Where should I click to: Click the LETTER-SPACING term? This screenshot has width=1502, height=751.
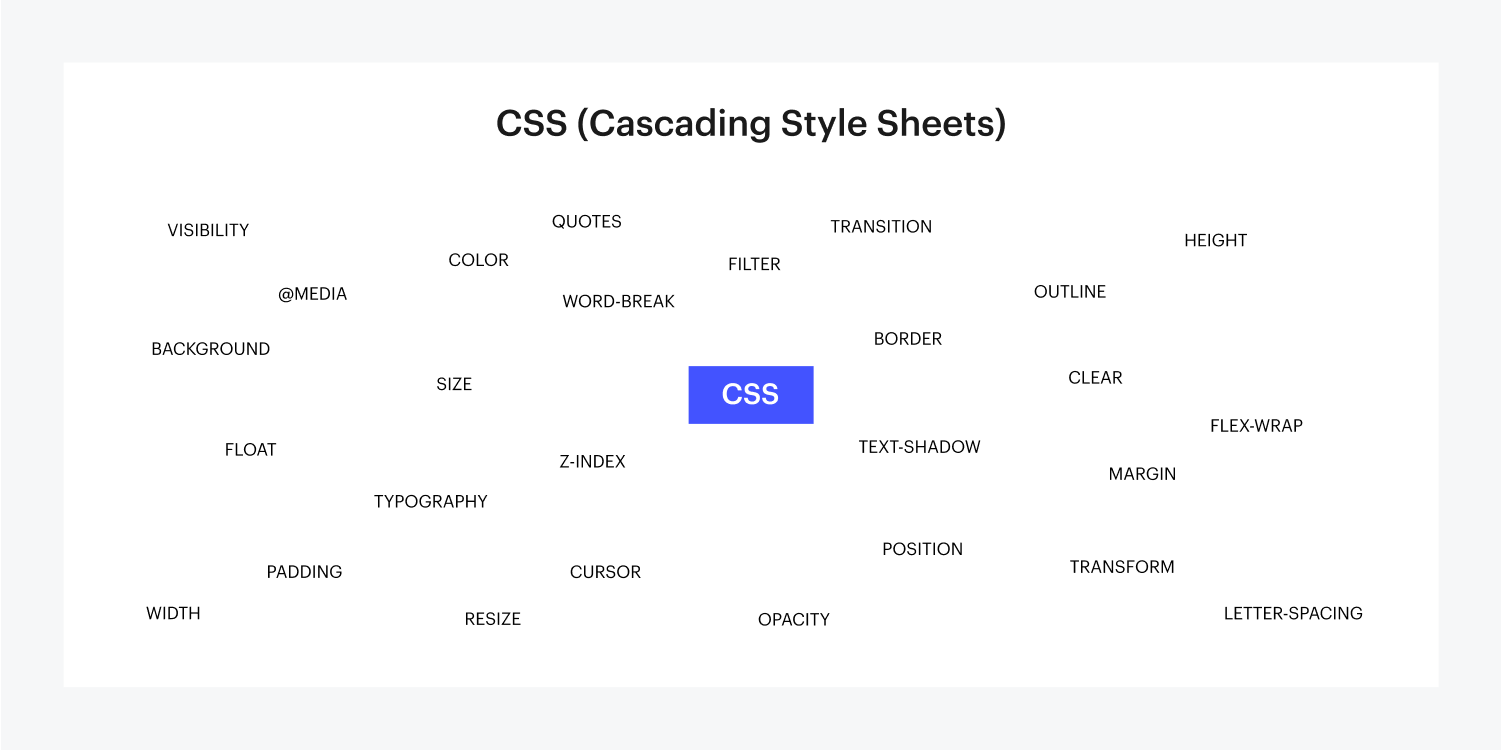1292,614
